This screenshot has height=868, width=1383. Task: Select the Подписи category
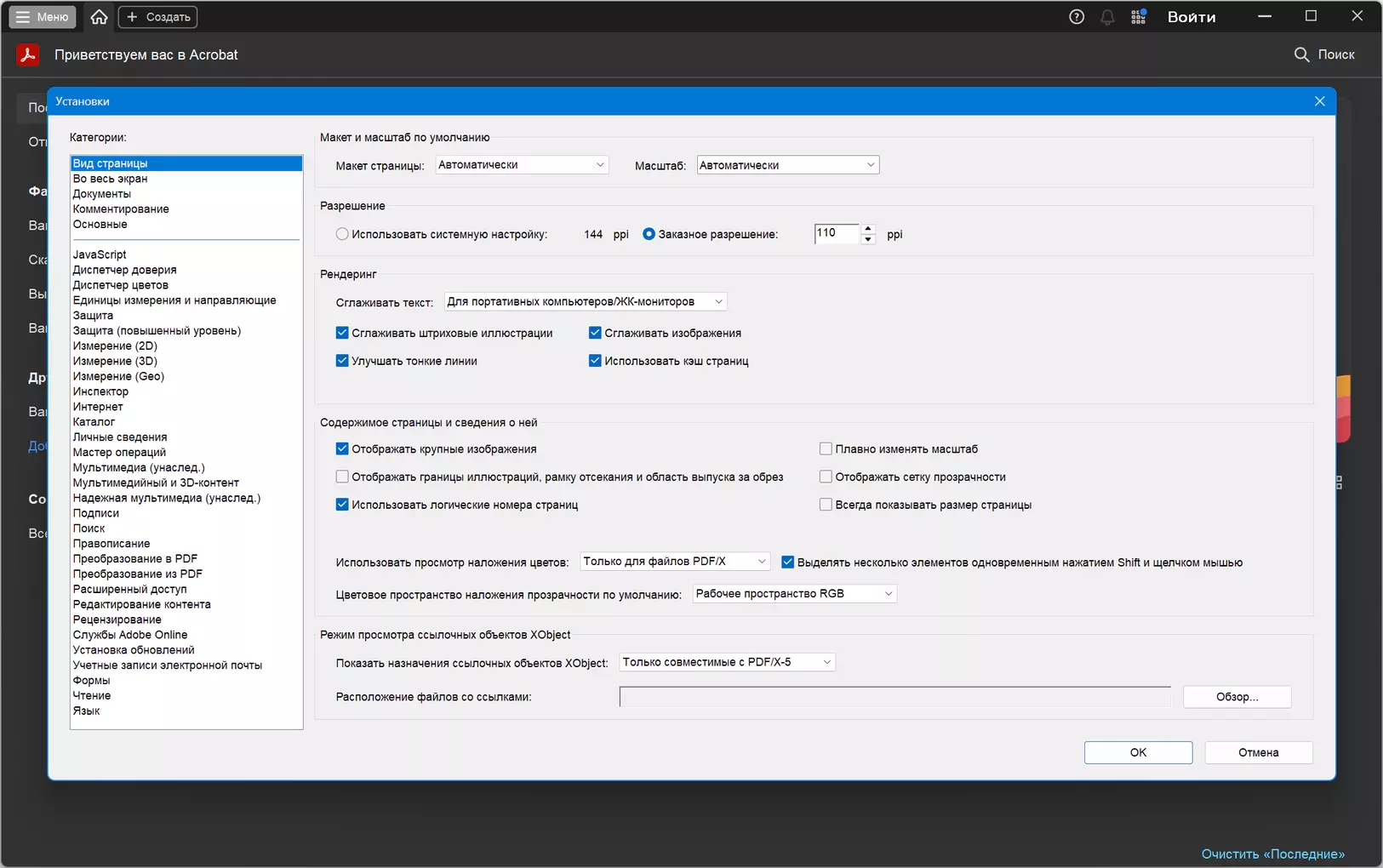tap(186, 513)
